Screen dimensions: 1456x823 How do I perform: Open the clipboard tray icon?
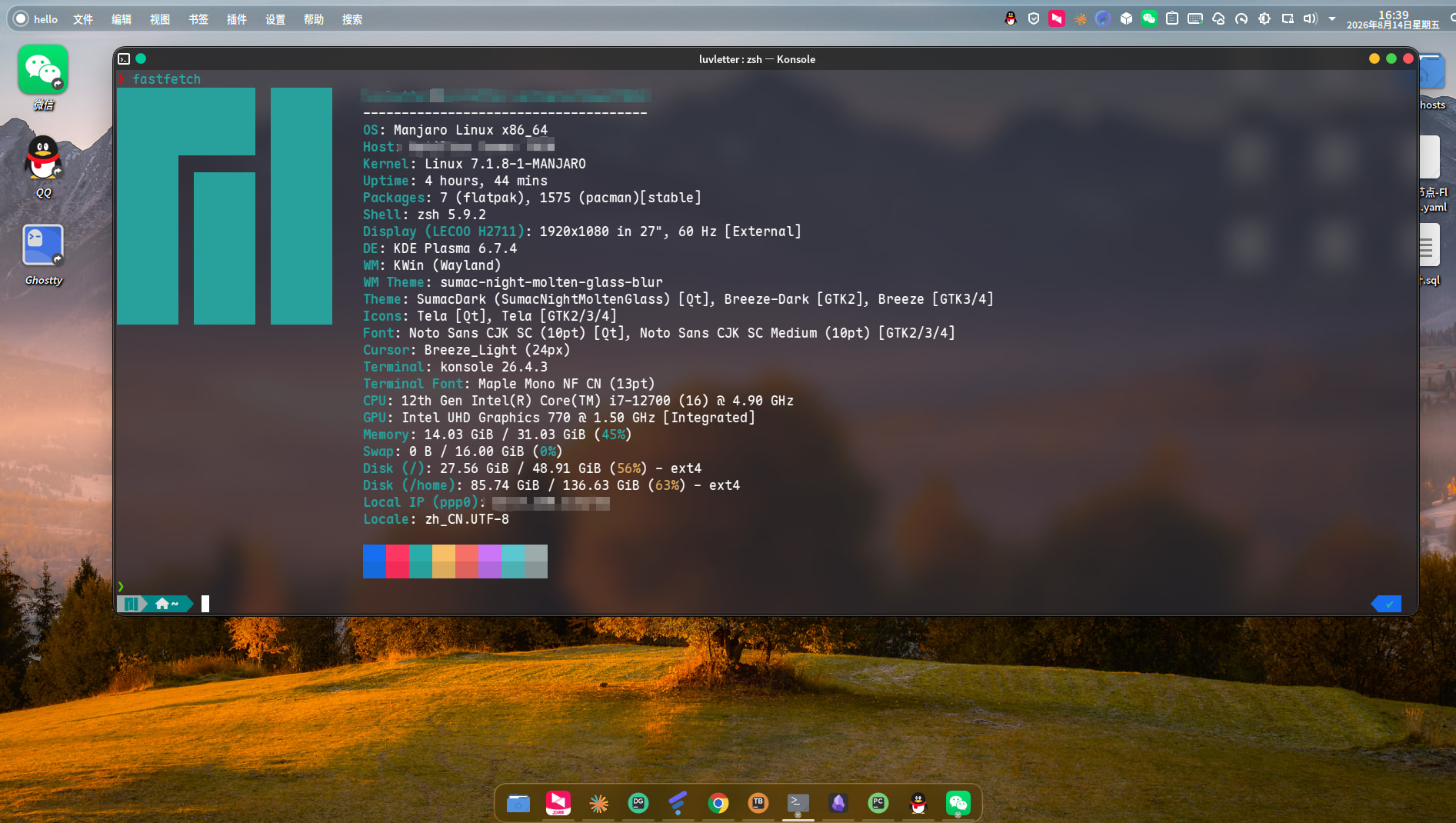1172,18
